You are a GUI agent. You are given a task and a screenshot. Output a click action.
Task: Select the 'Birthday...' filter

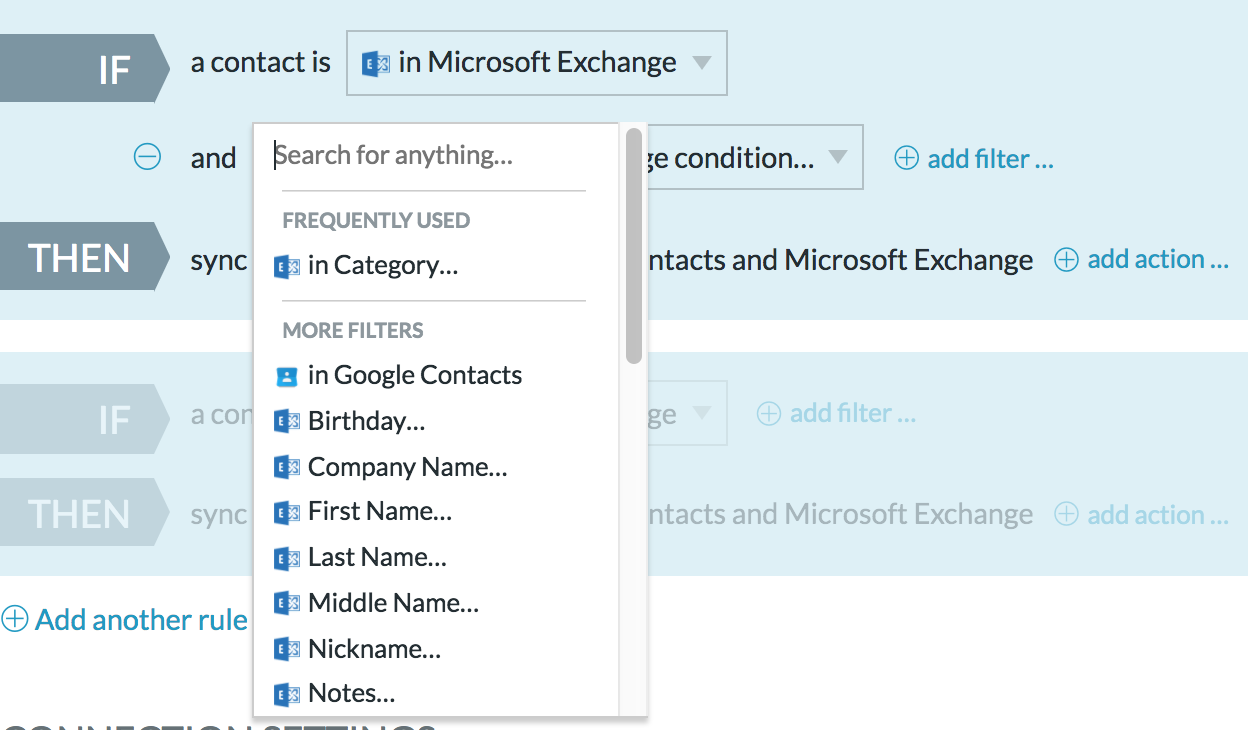367,421
